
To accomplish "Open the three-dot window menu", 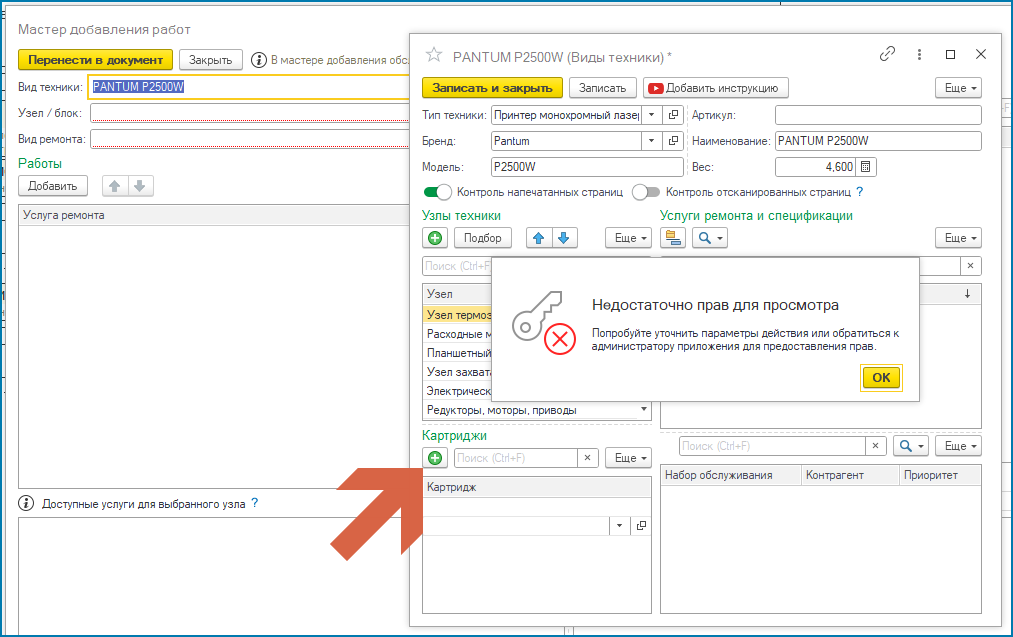I will [919, 55].
